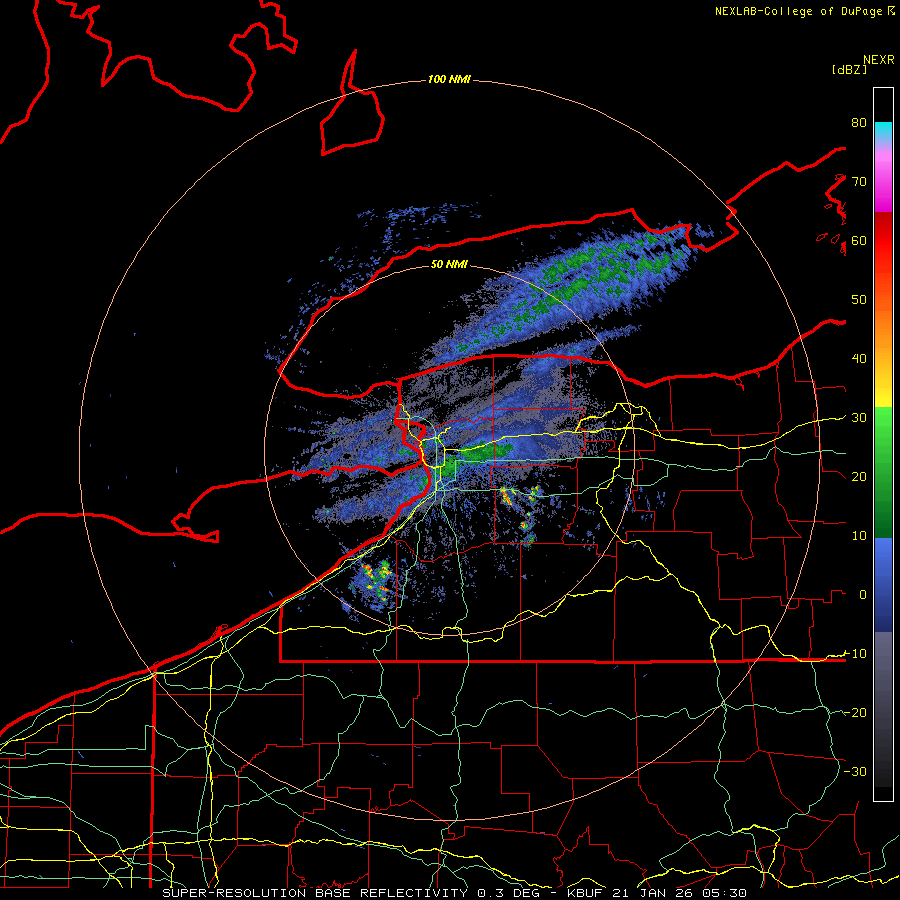Click the -20 value on the dBZ scale

coord(855,712)
